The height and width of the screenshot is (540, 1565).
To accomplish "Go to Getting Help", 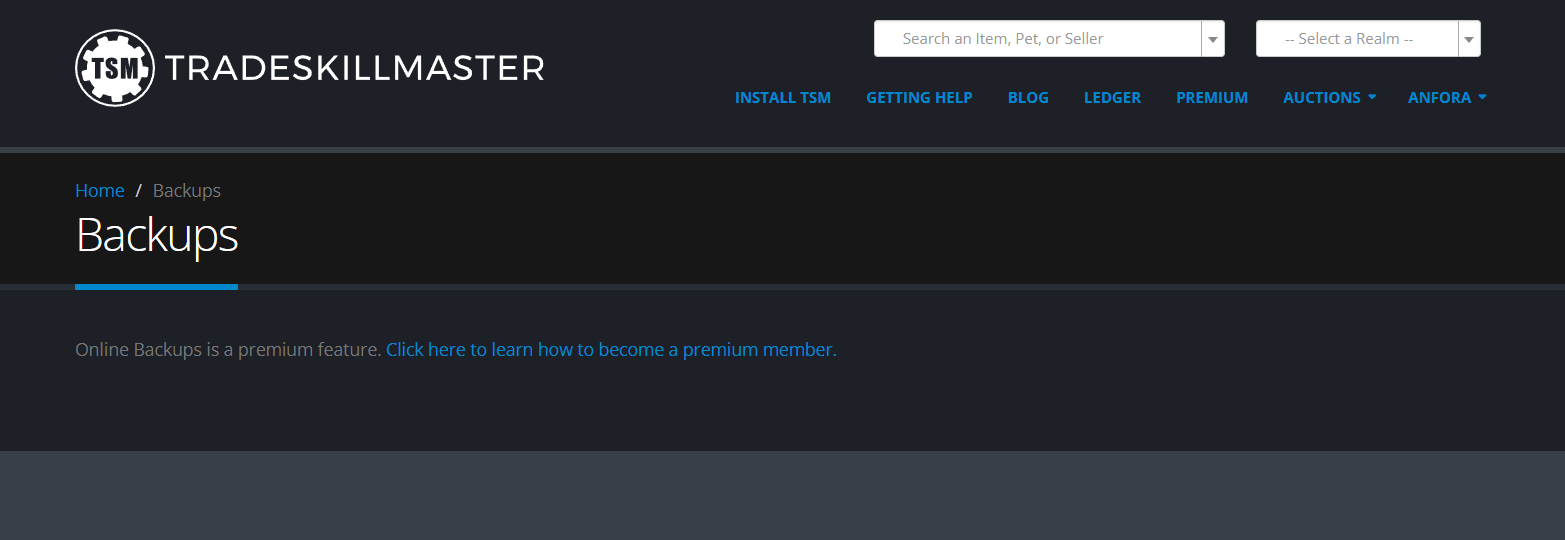I will 919,97.
